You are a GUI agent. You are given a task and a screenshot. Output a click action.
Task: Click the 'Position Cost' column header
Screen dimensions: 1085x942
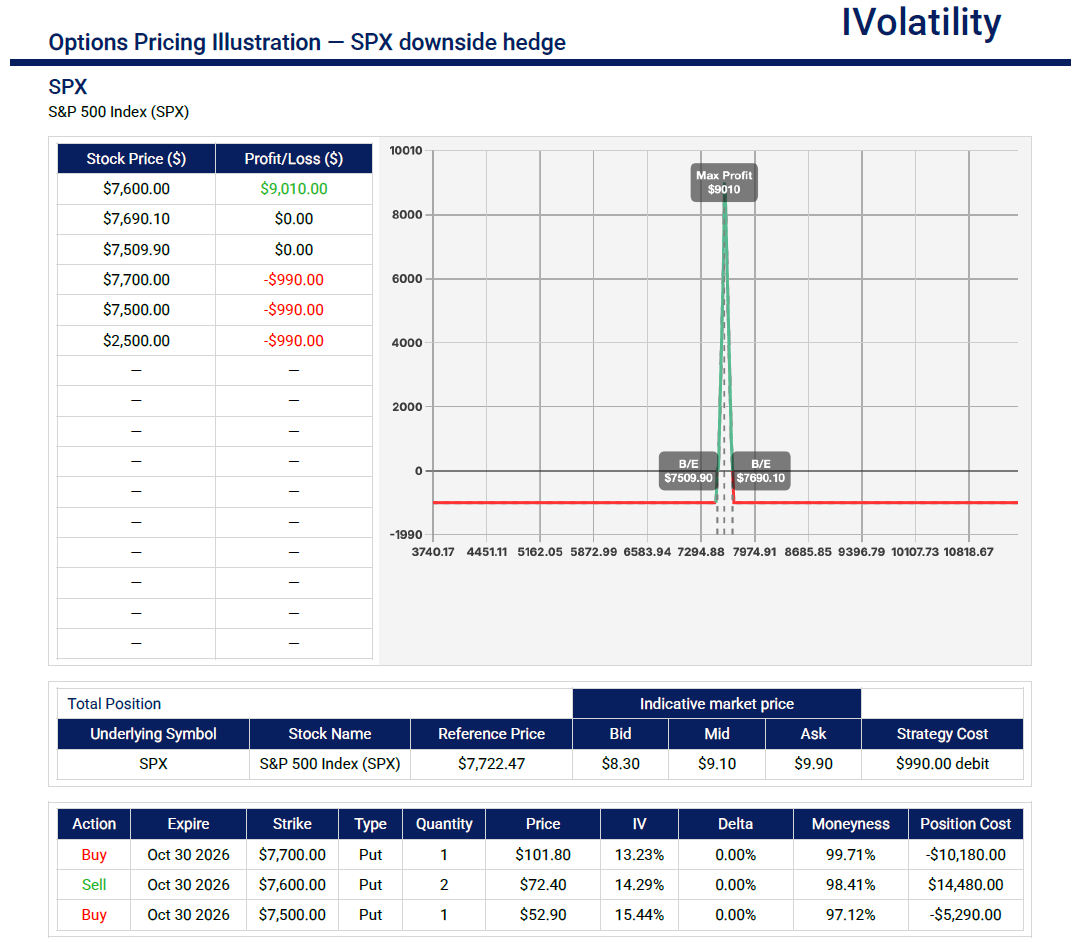(965, 824)
